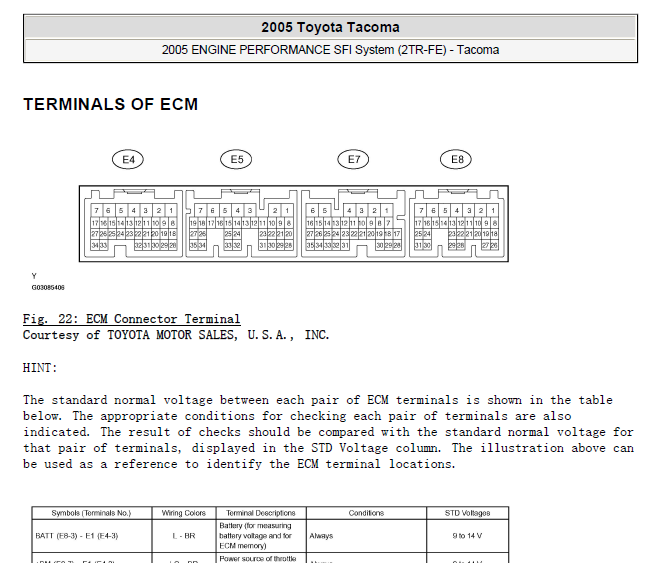Screen dimensions: 651x563
Task: Click the 'STD Voltages' table header
Action: coord(467,513)
